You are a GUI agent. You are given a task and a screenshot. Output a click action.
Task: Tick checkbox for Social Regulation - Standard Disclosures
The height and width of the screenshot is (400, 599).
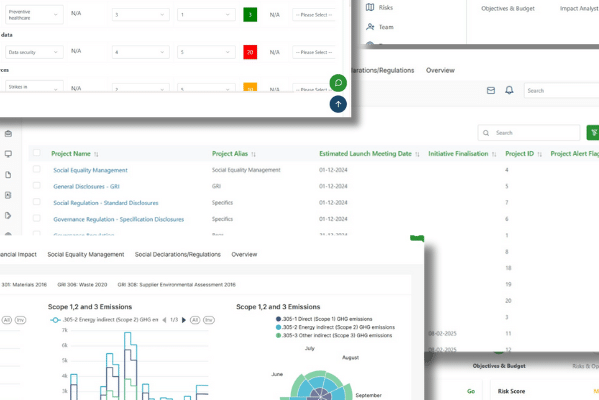pyautogui.click(x=37, y=202)
